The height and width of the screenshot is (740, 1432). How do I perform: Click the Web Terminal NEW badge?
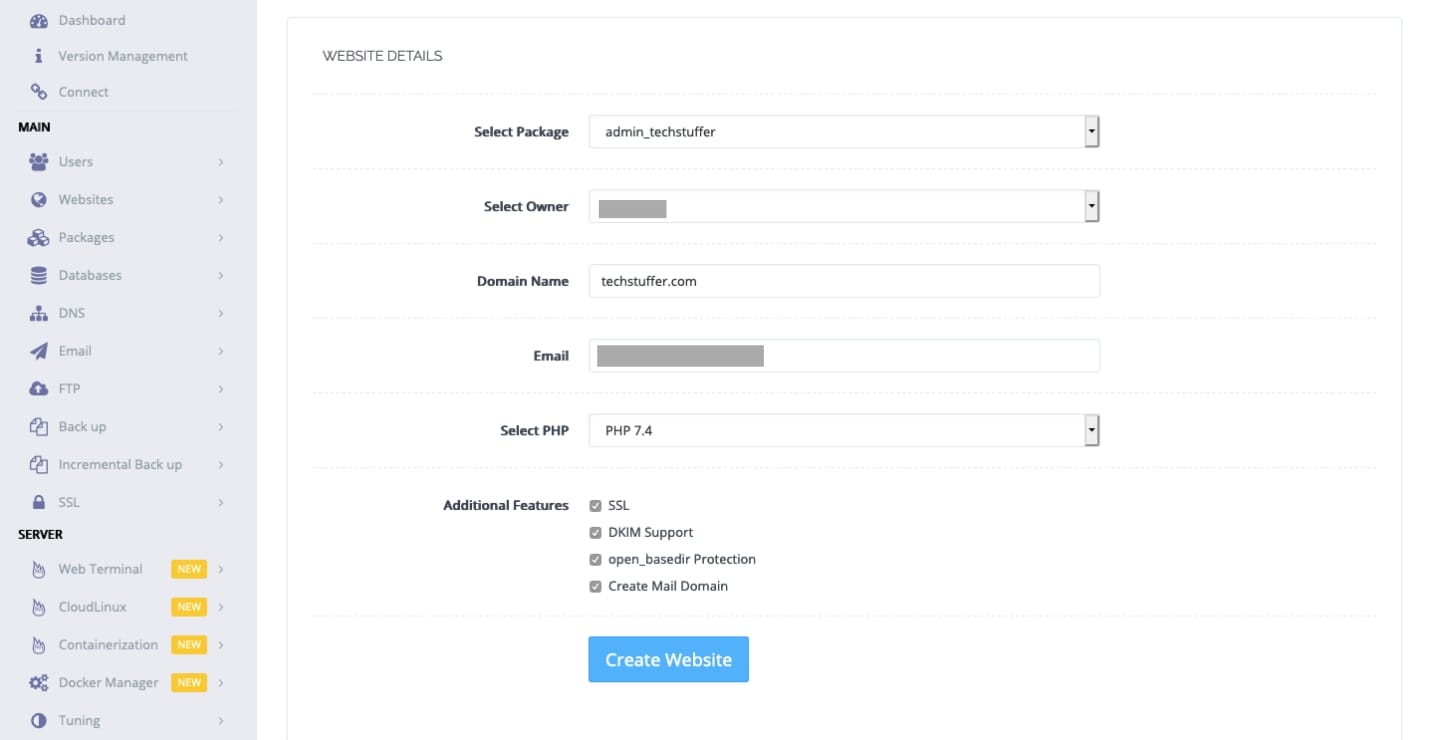point(189,569)
